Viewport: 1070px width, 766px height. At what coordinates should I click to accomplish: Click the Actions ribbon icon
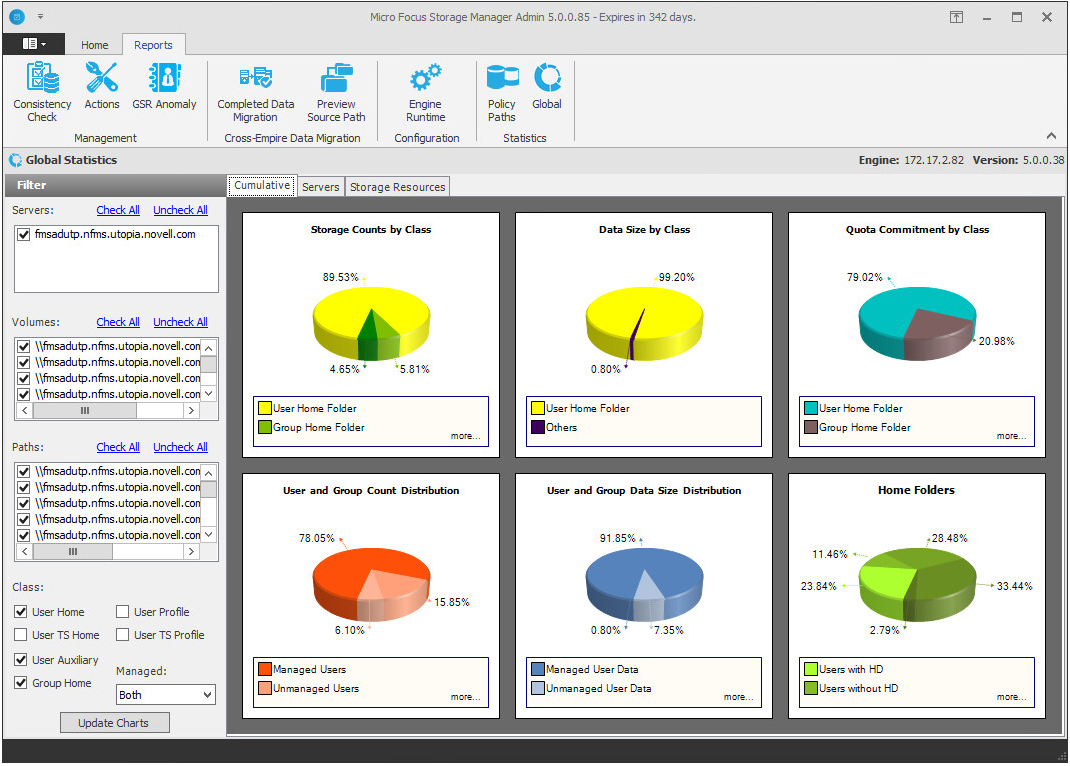[101, 87]
